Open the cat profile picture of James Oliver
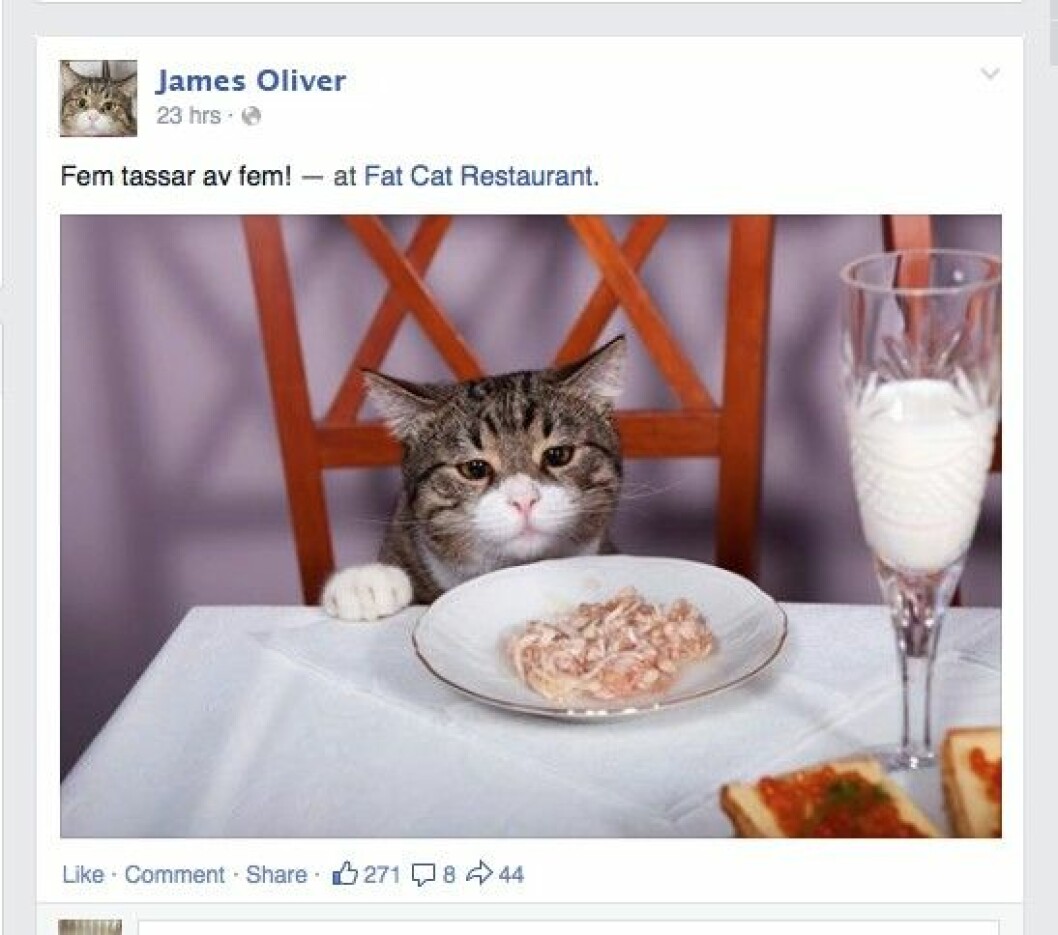This screenshot has height=935, width=1058. point(99,98)
